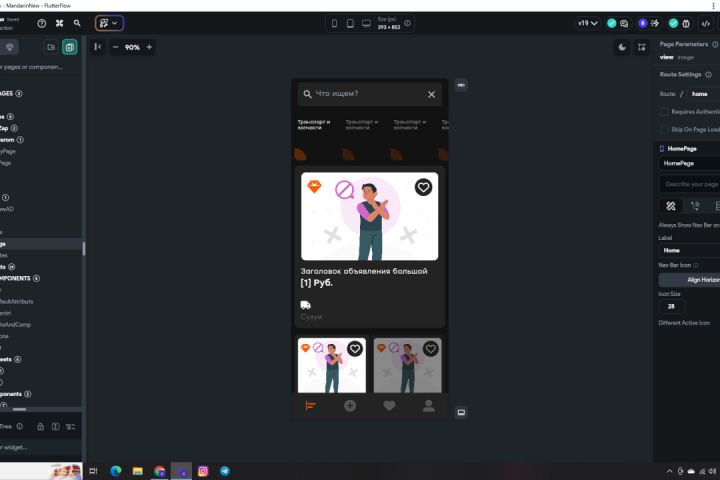The height and width of the screenshot is (480, 720).
Task: Select the desktop device preview icon
Action: click(x=366, y=23)
